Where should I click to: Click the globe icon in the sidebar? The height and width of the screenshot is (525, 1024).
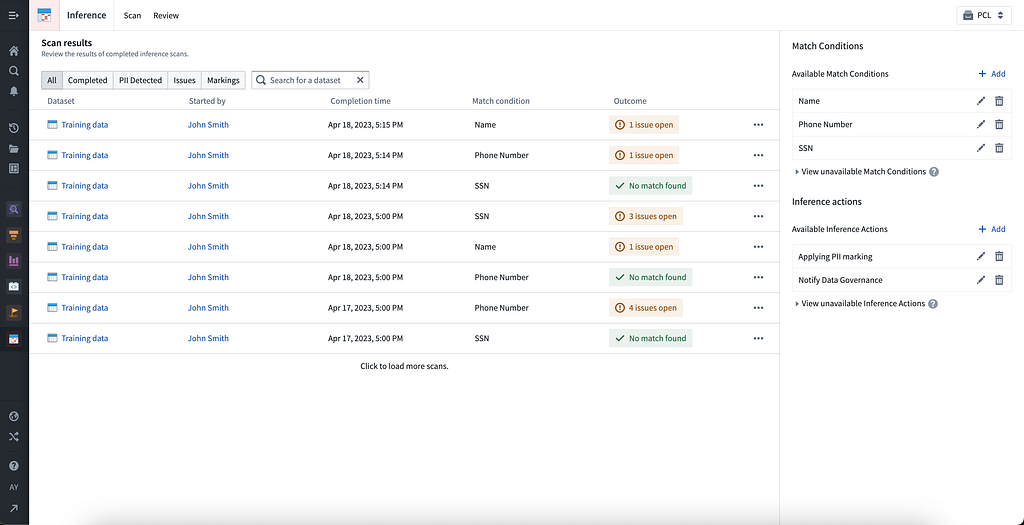14,417
